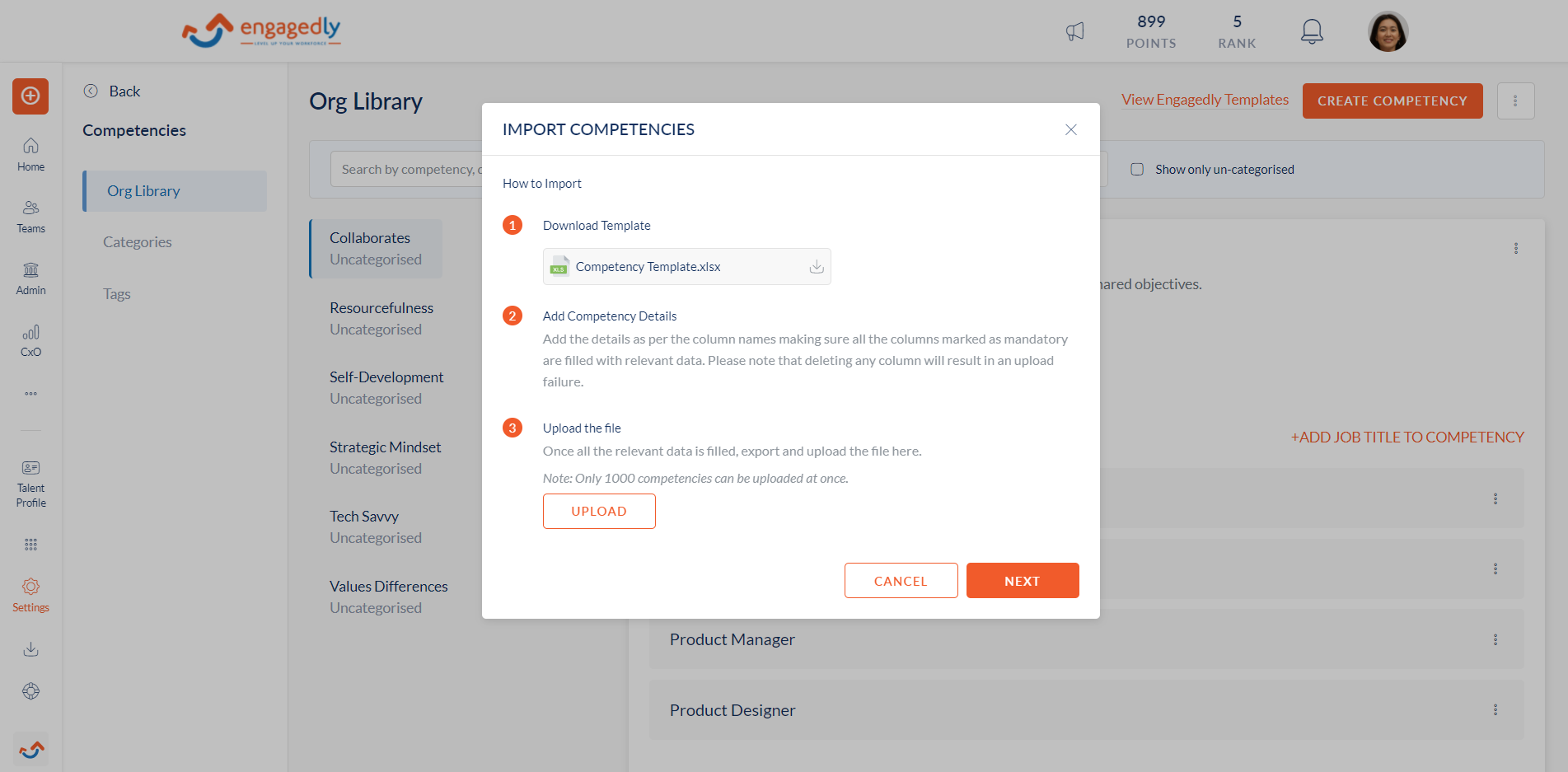
Task: Open the Talent Profile icon
Action: pos(30,484)
